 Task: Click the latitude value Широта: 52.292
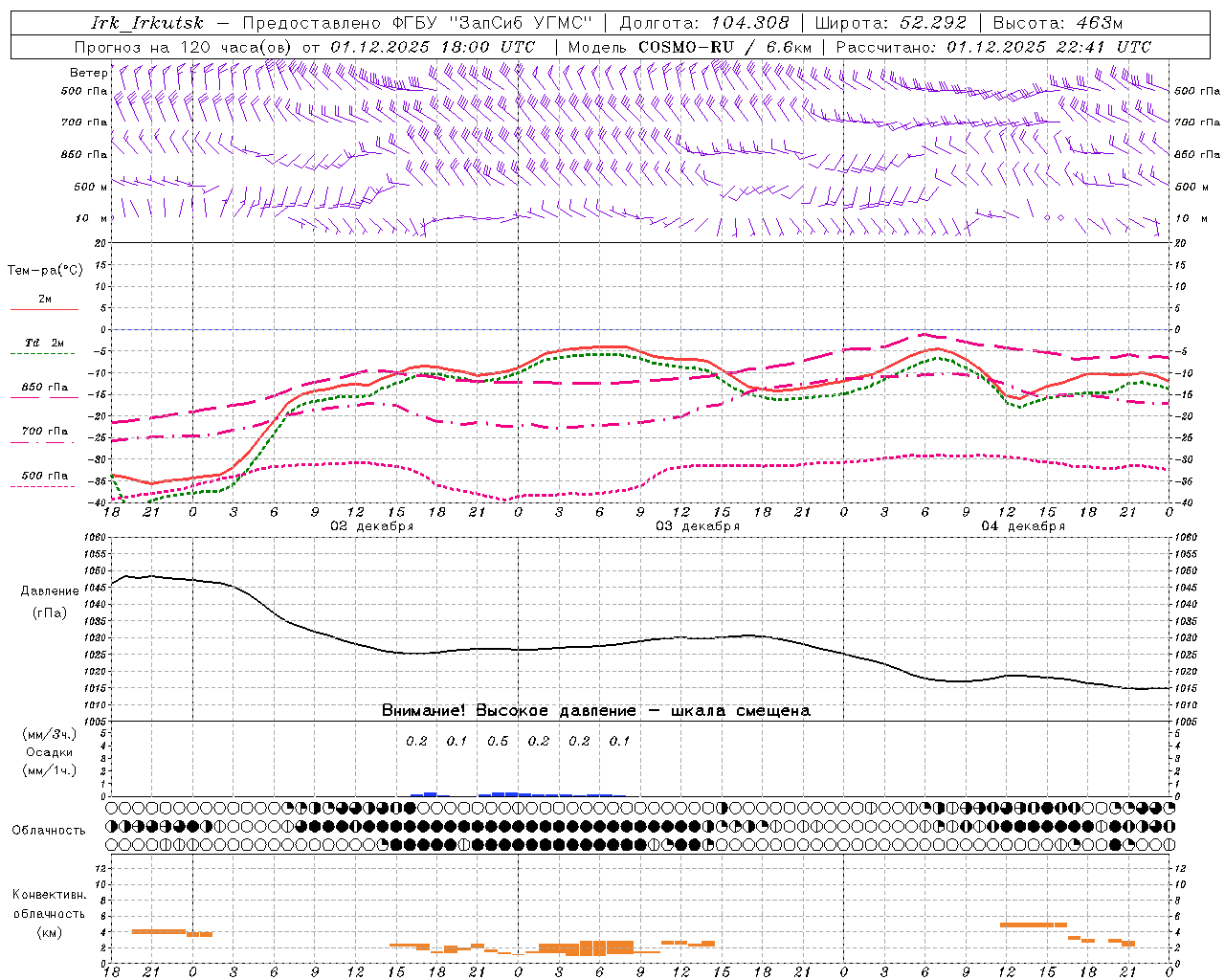(890, 23)
